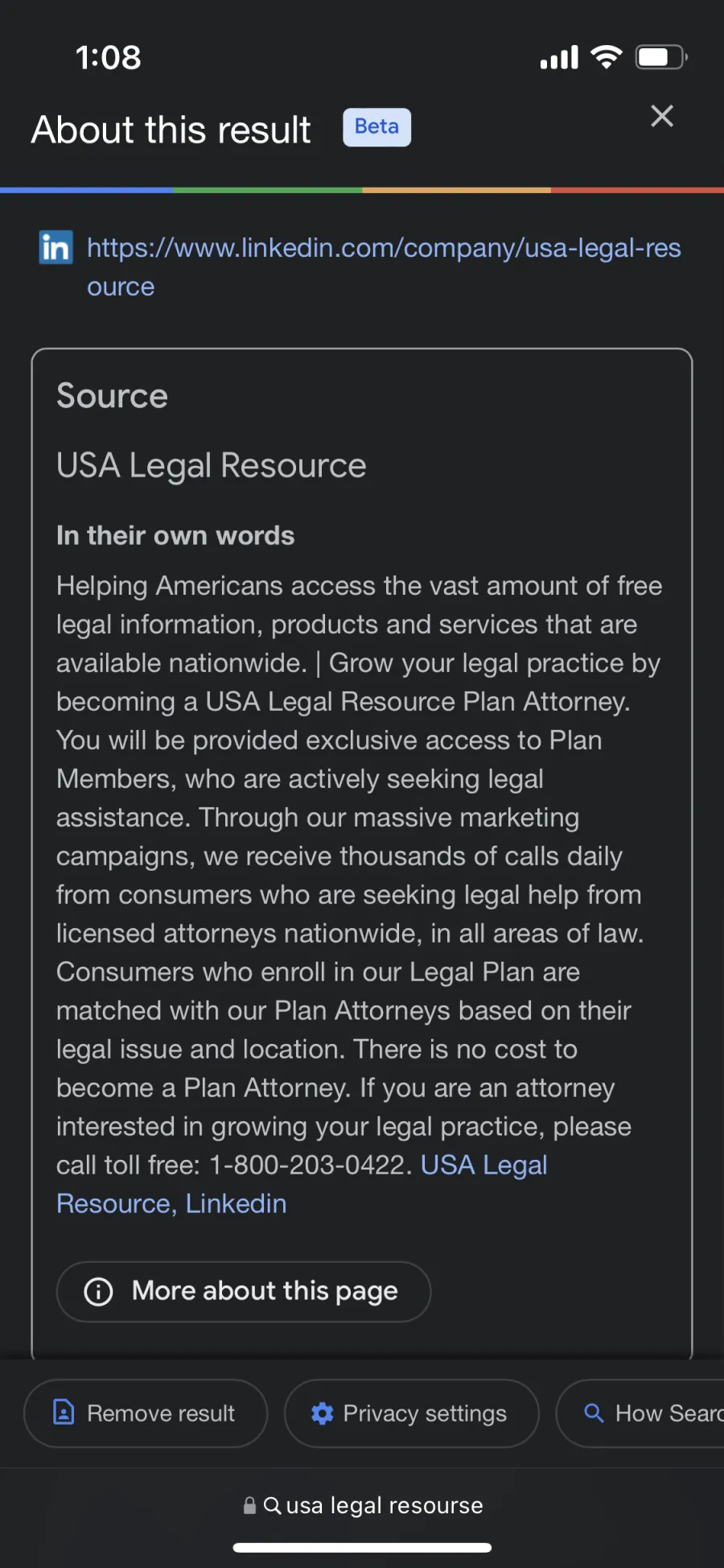Tap the cellular signal bars icon

[559, 57]
